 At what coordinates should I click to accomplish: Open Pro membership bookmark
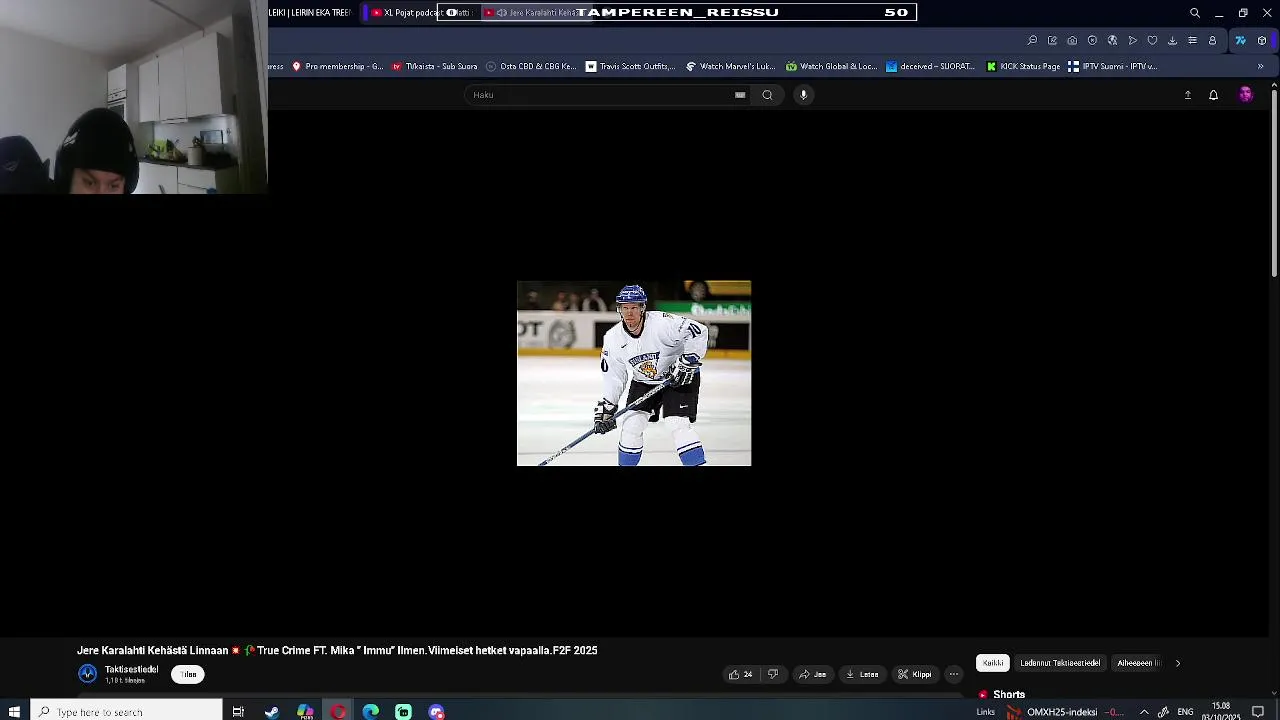337,67
